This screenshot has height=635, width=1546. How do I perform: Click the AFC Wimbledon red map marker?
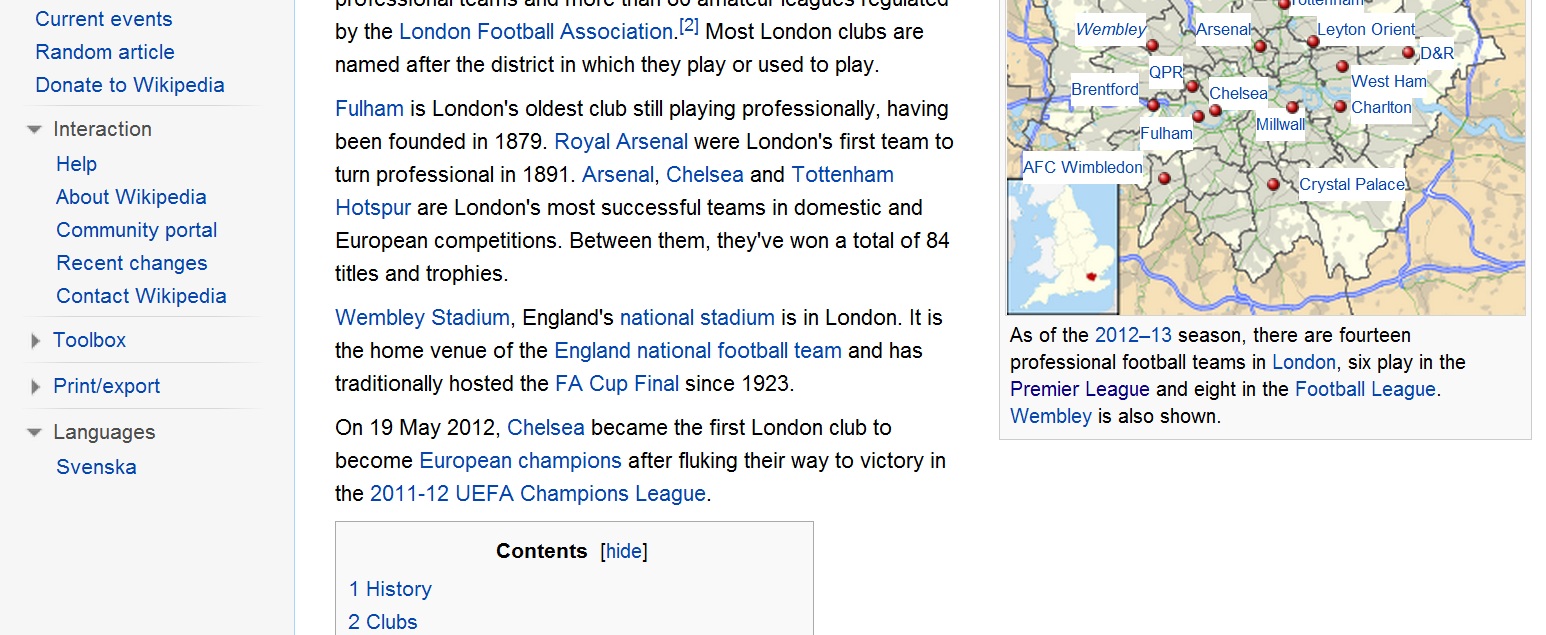(1164, 178)
